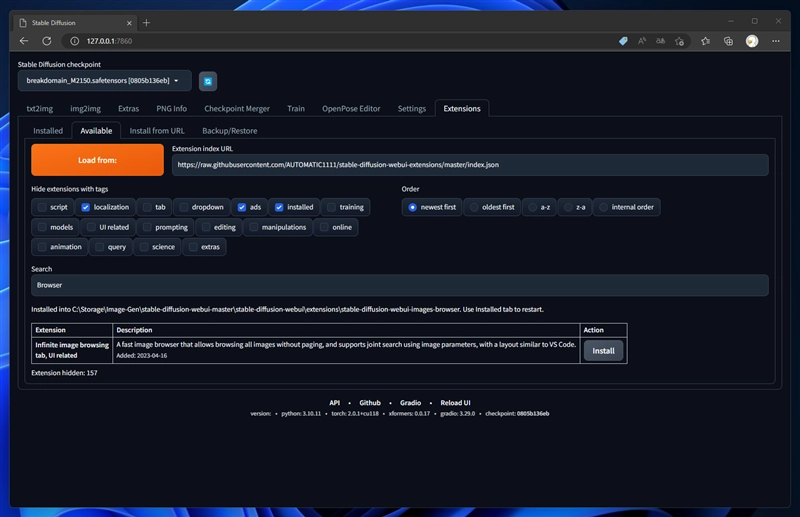Toggle the manipulations tag checkbox
Viewport: 800px width, 517px height.
(254, 227)
